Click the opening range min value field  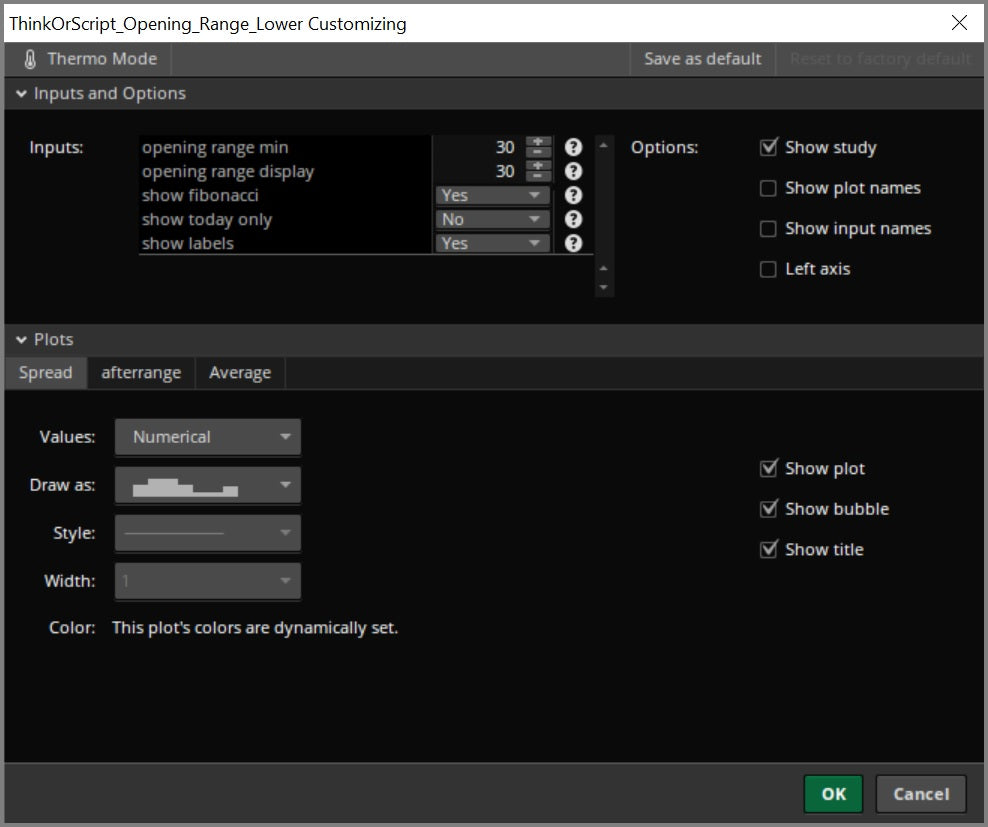[x=479, y=147]
